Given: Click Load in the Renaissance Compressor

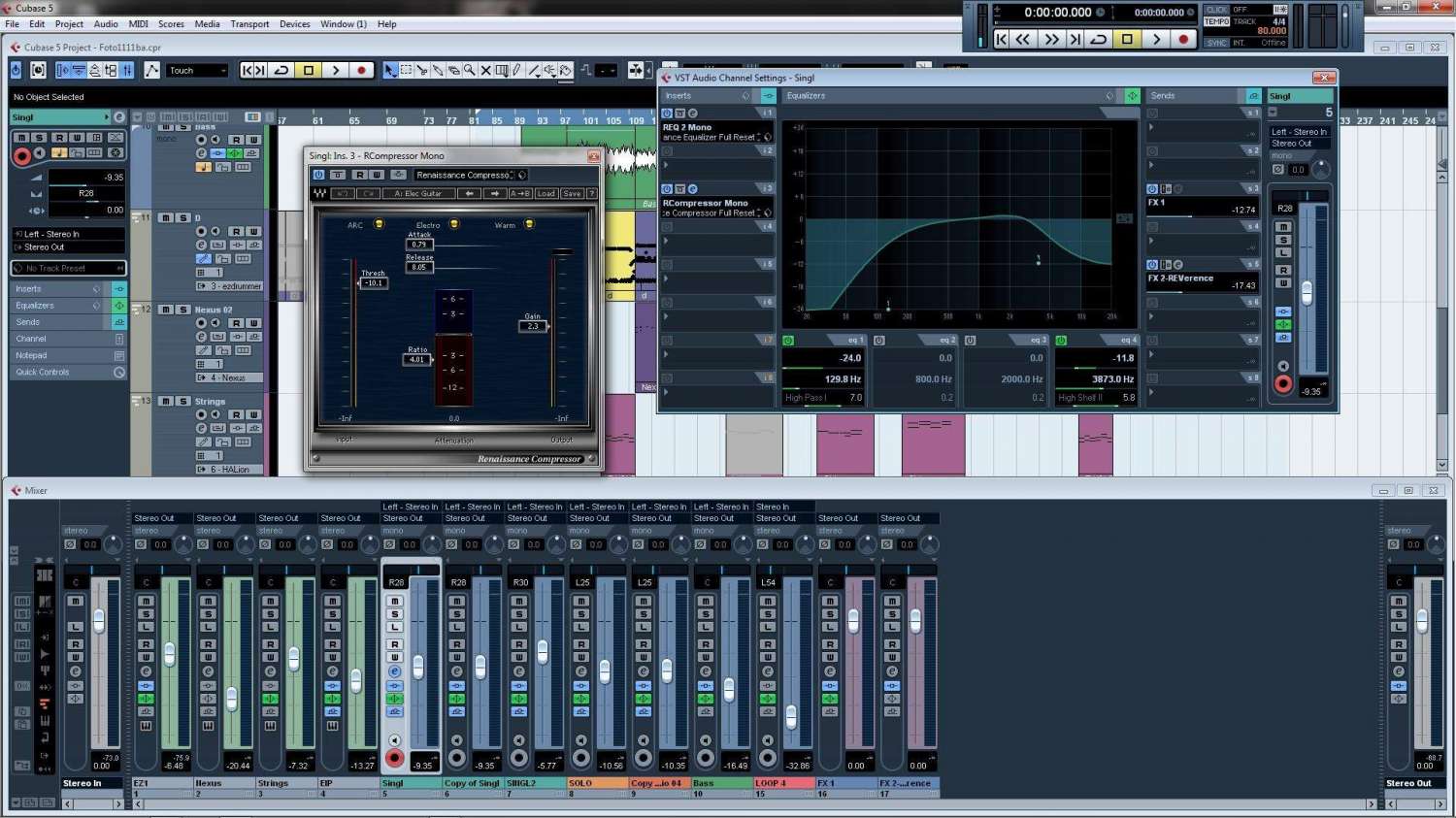Looking at the screenshot, I should tap(546, 194).
